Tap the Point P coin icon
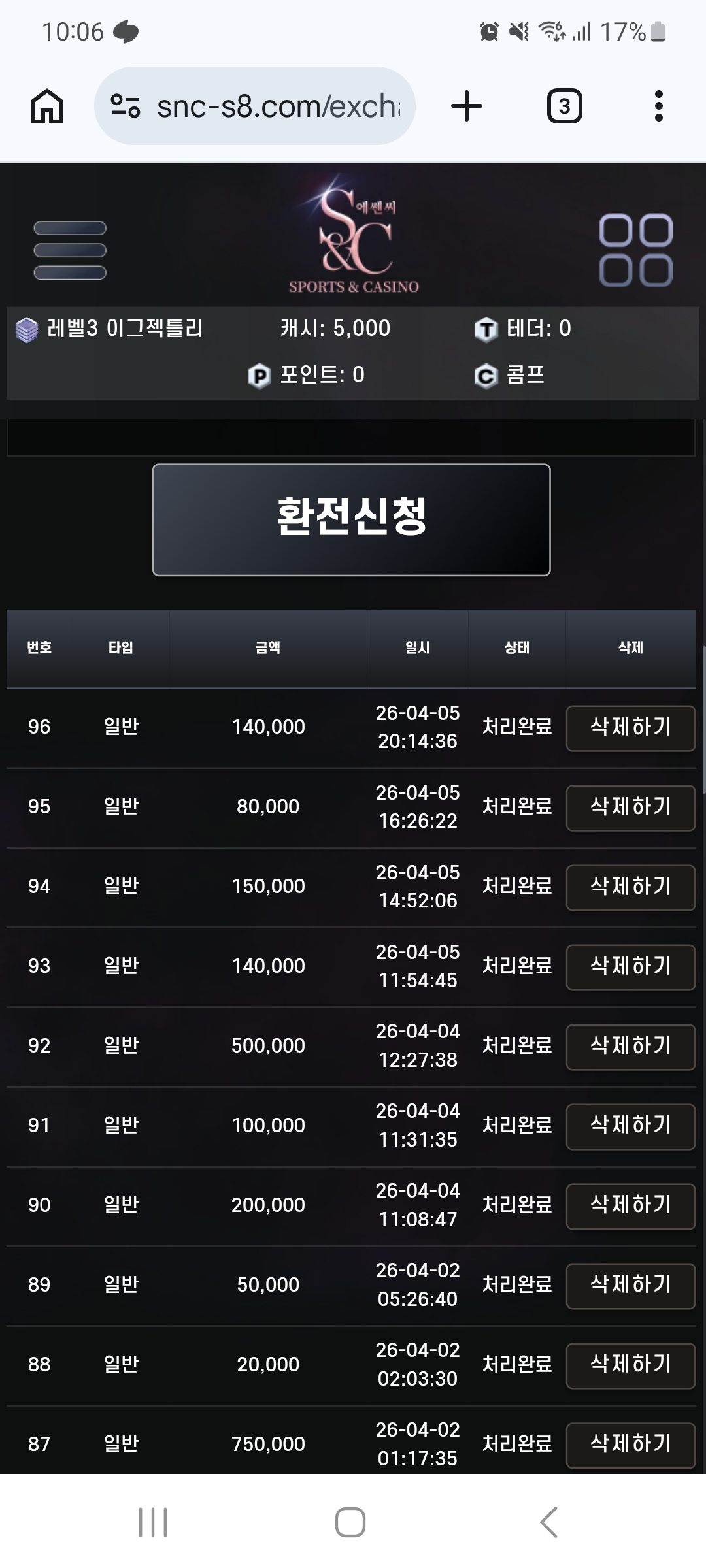The width and height of the screenshot is (706, 1568). click(x=260, y=376)
